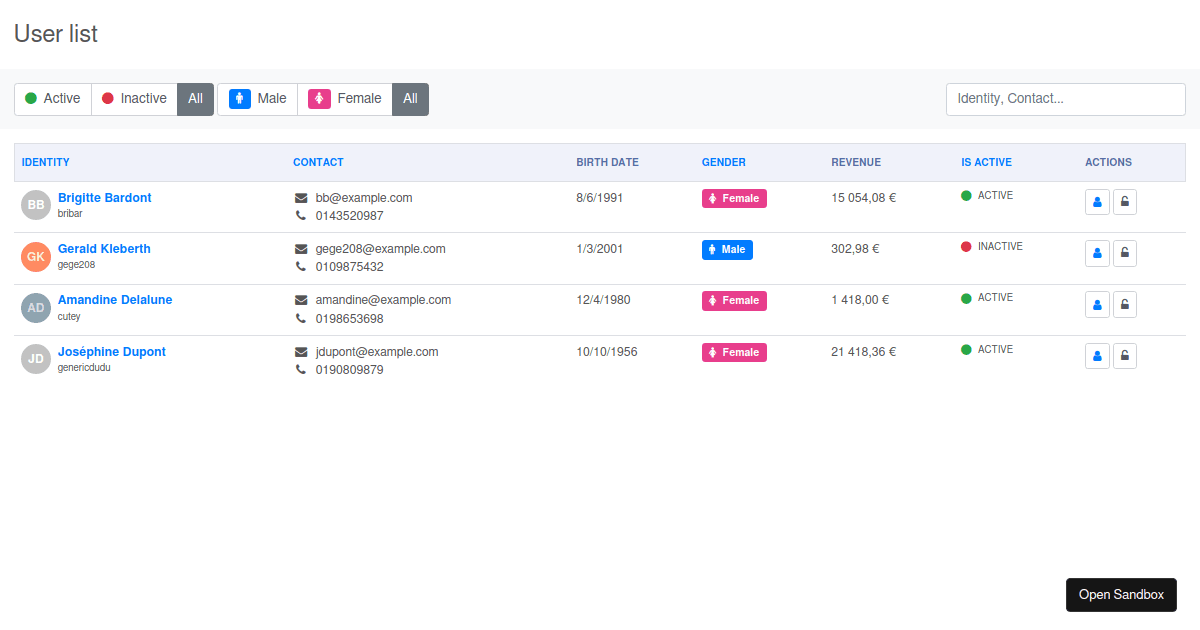This screenshot has width=1200, height=630.
Task: Sort the table by Birth Date
Action: click(x=607, y=162)
